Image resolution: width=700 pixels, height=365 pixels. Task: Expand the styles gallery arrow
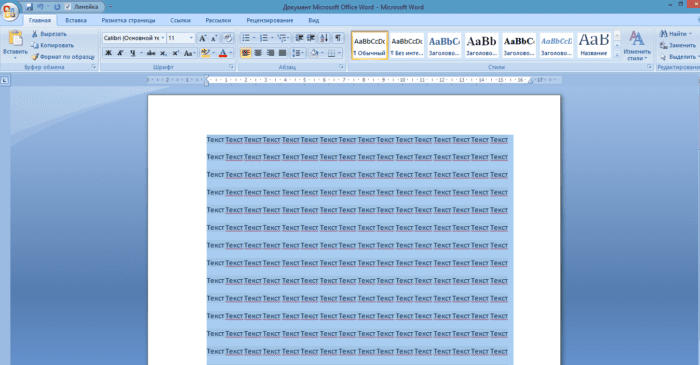pyautogui.click(x=617, y=55)
